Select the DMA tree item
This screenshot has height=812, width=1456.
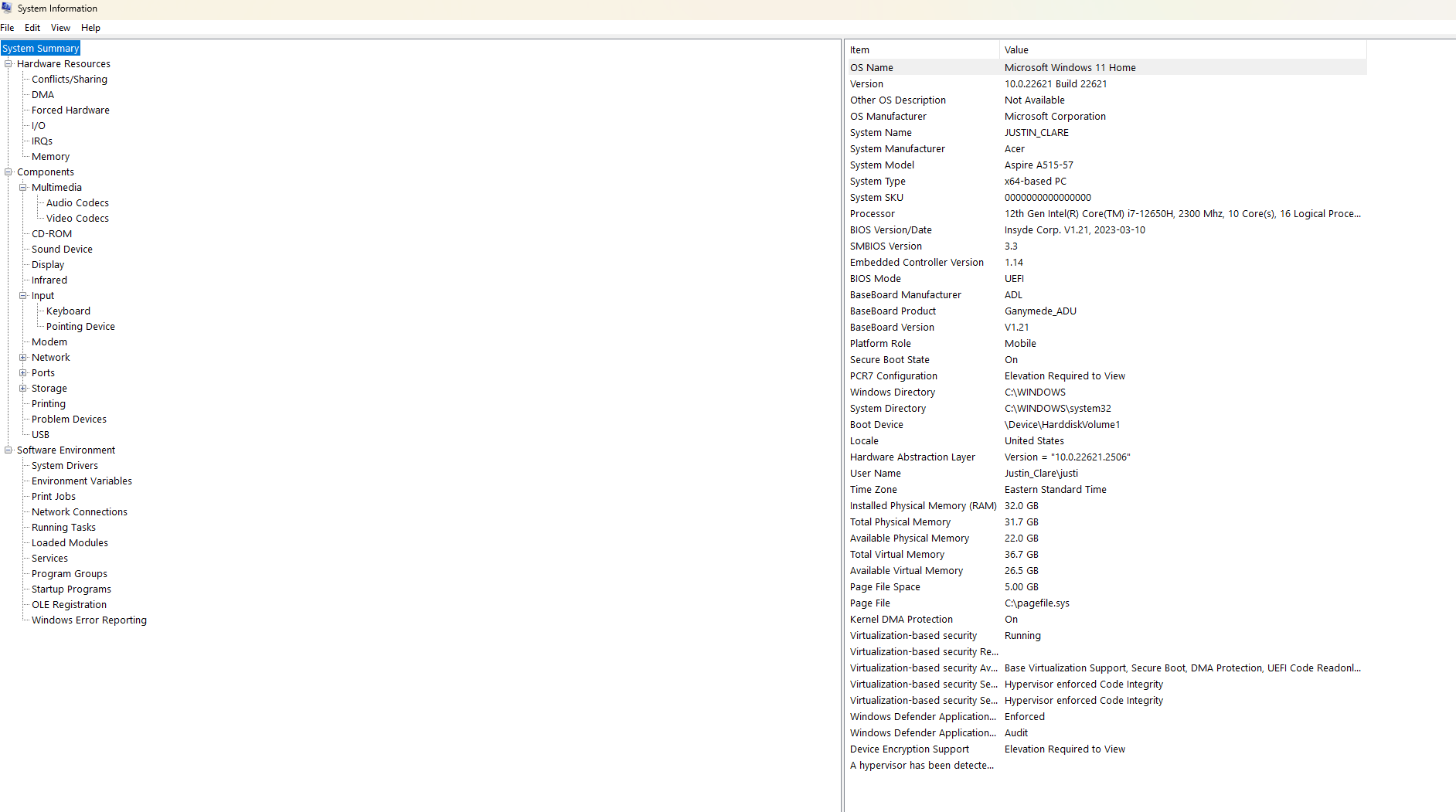(43, 95)
